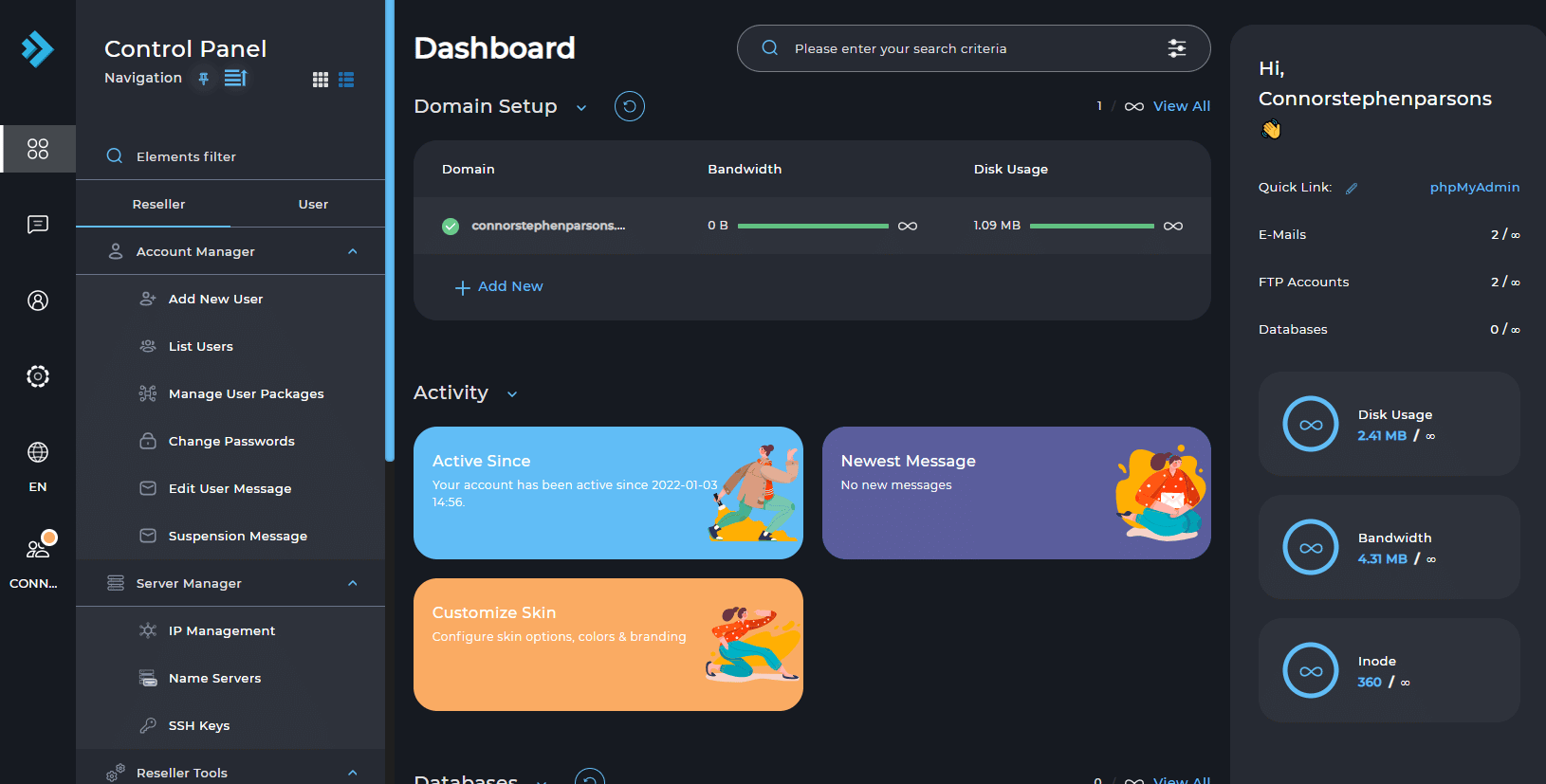The width and height of the screenshot is (1546, 784).
Task: Click the domain Disk Usage progress bar
Action: tap(1092, 226)
